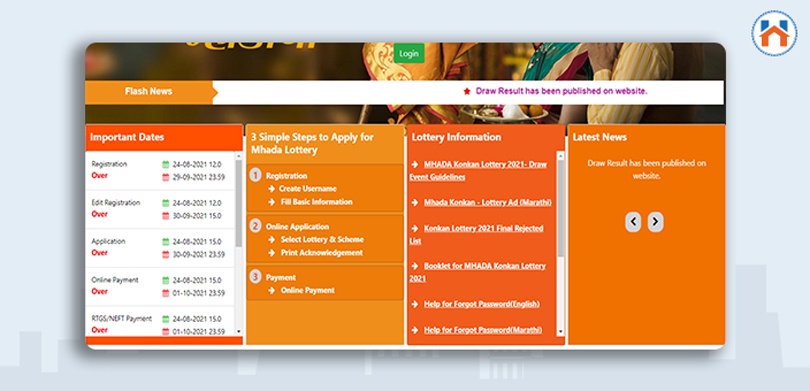Click the arrow beside Print Acknowledgement

[x=272, y=253]
